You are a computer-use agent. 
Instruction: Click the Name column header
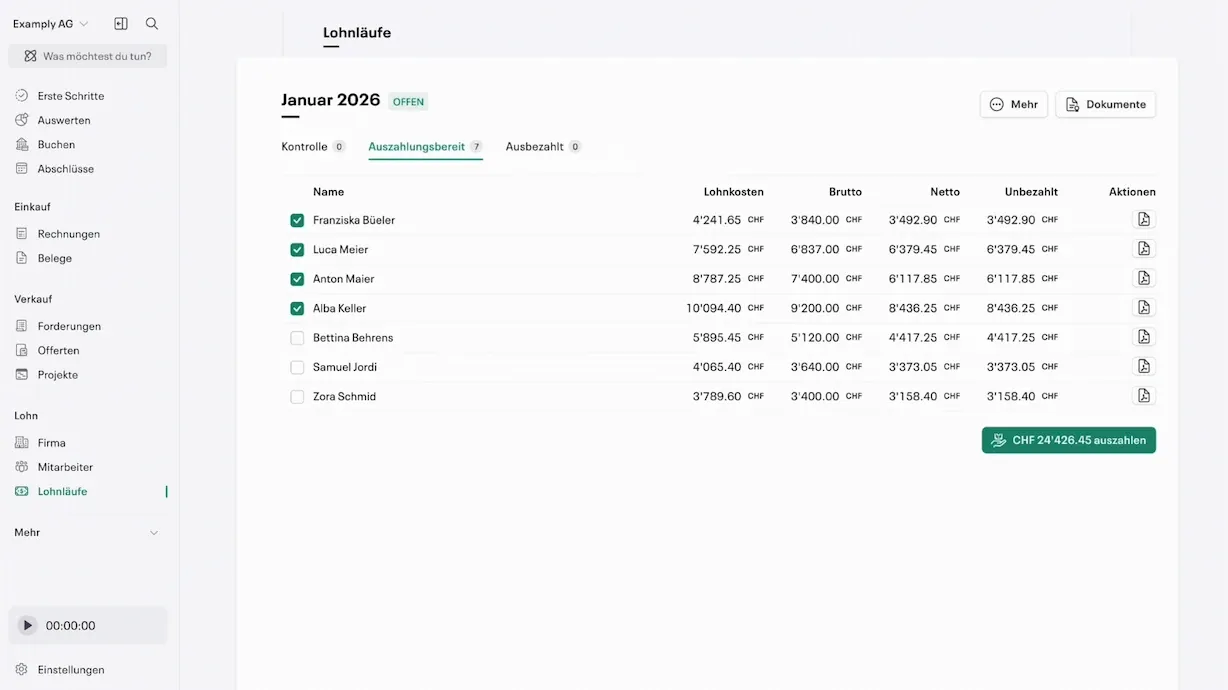[x=328, y=192]
